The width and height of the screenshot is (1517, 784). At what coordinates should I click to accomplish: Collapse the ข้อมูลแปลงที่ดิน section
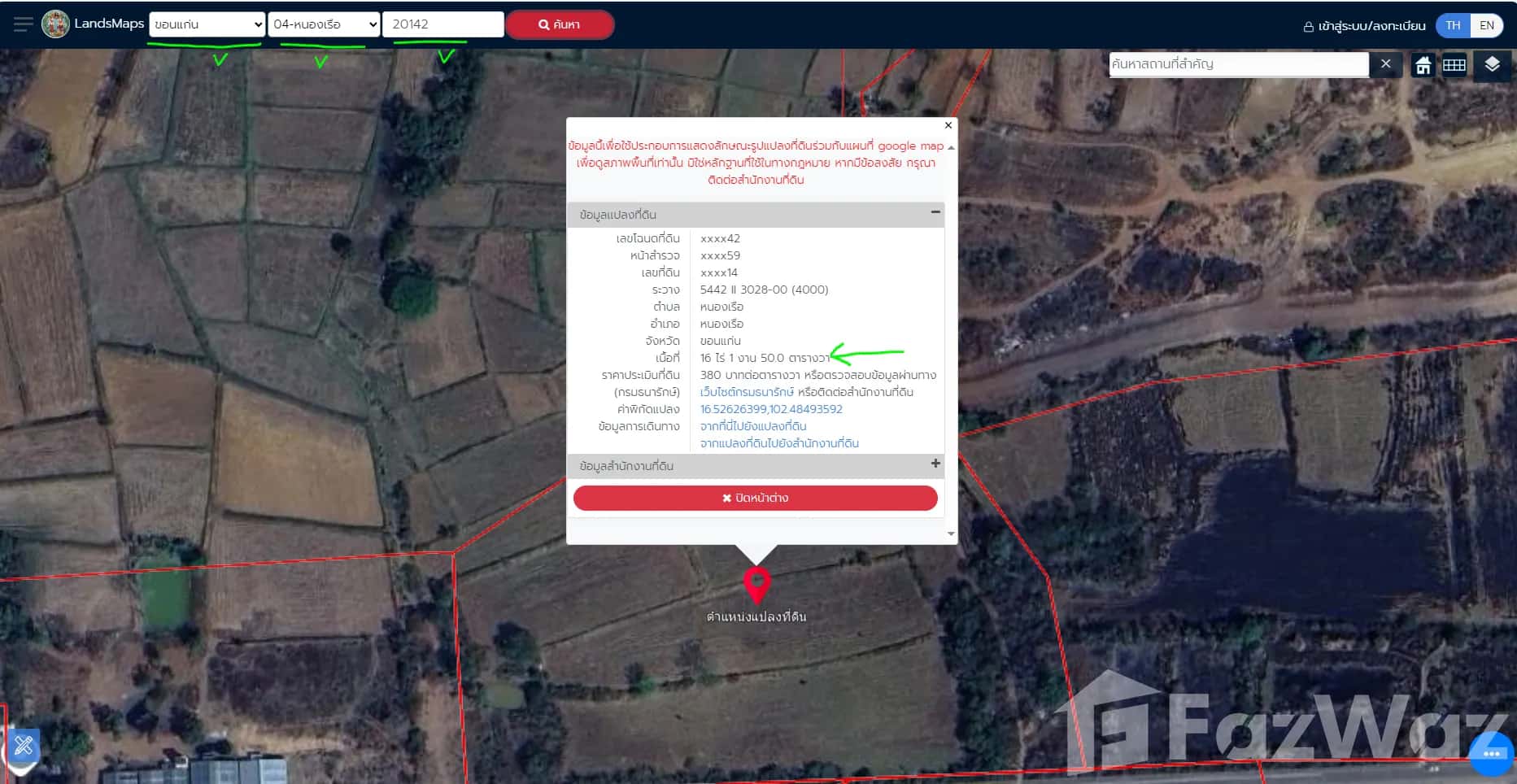coord(935,212)
